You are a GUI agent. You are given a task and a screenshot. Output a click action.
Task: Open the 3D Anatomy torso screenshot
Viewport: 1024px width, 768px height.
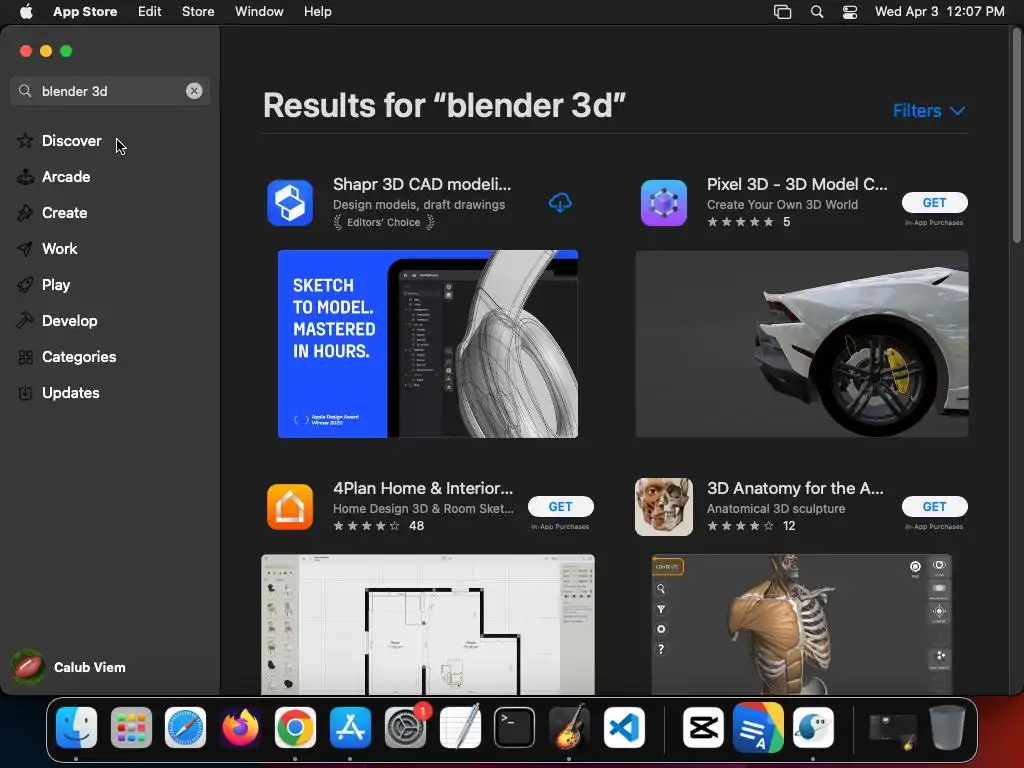click(x=802, y=624)
